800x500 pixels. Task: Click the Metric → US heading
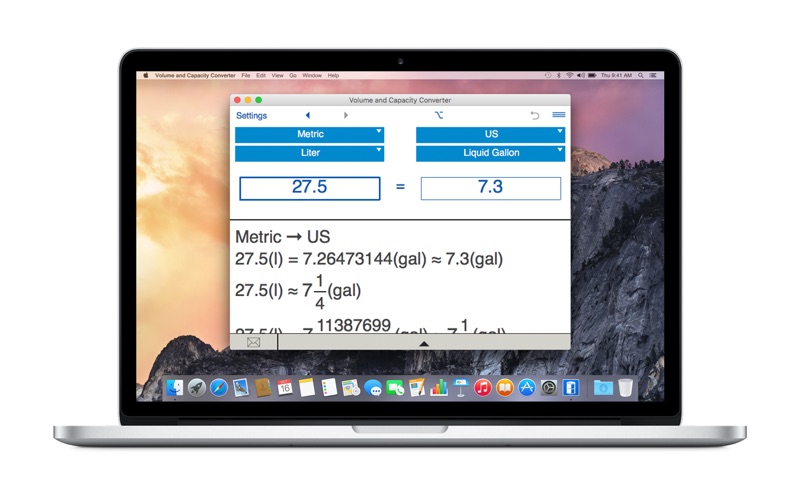point(282,237)
